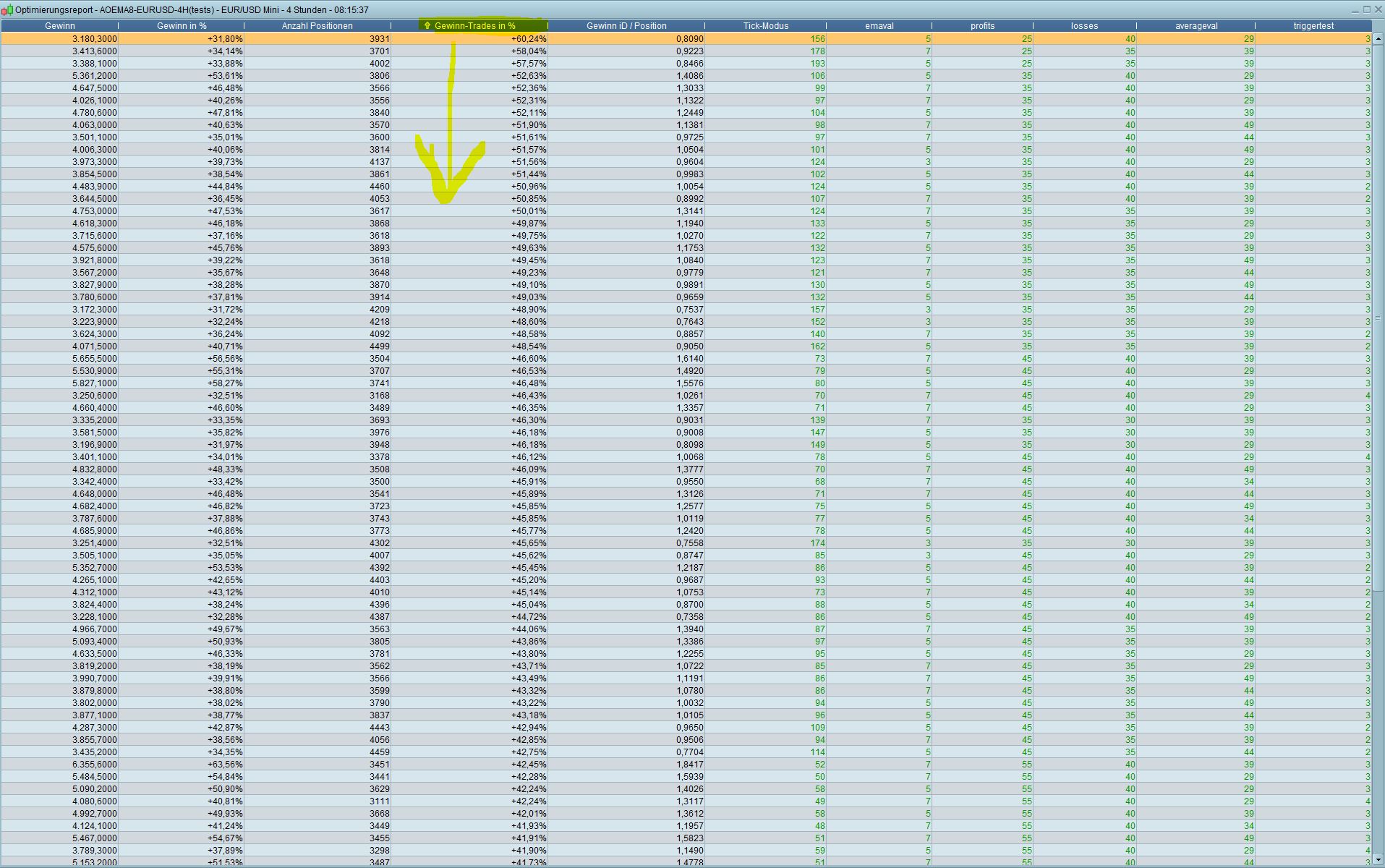This screenshot has width=1385, height=868.
Task: Click the 174 Tick-Modus cell
Action: tap(766, 543)
